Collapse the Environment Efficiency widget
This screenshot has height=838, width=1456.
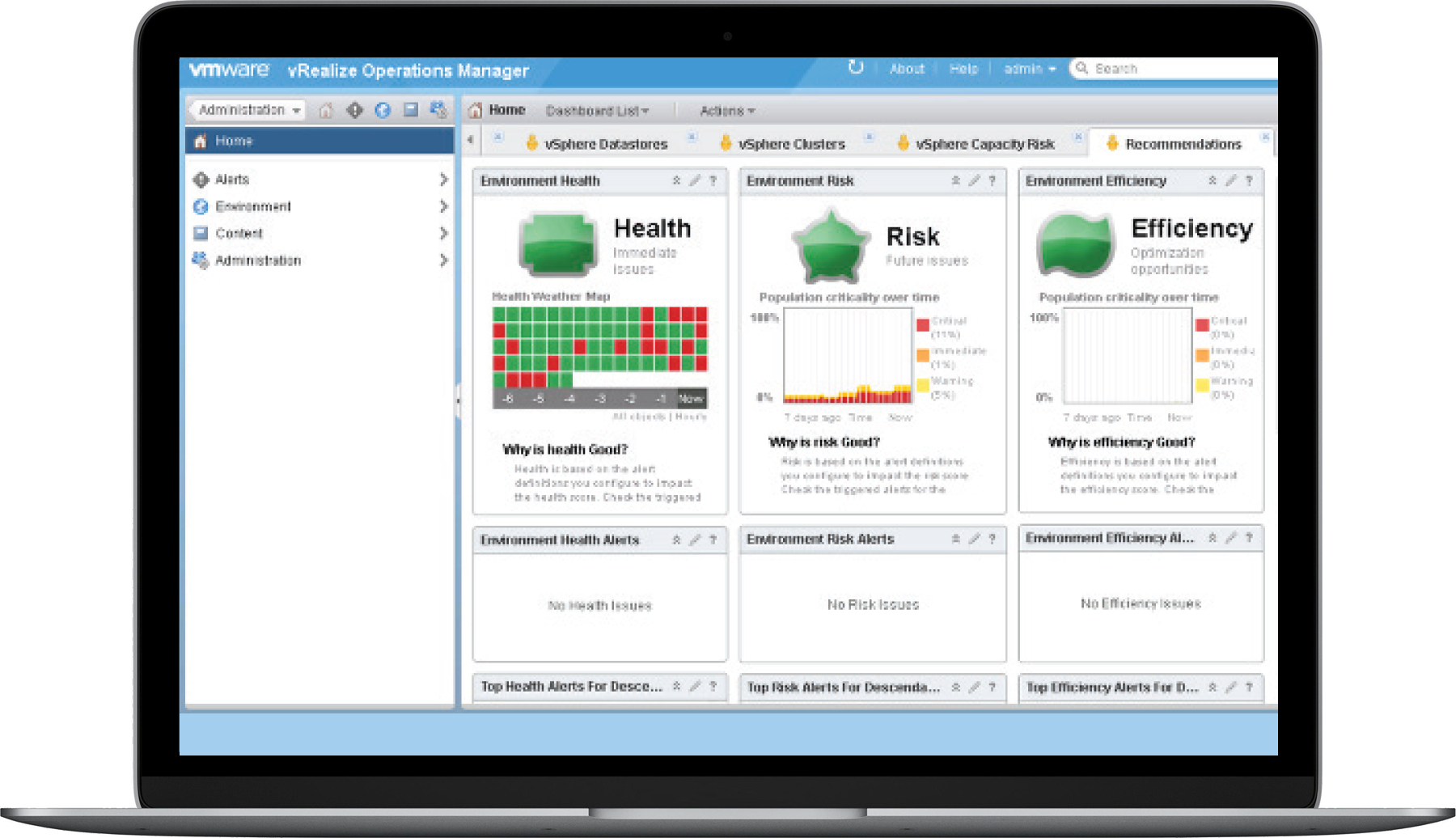[x=1213, y=180]
